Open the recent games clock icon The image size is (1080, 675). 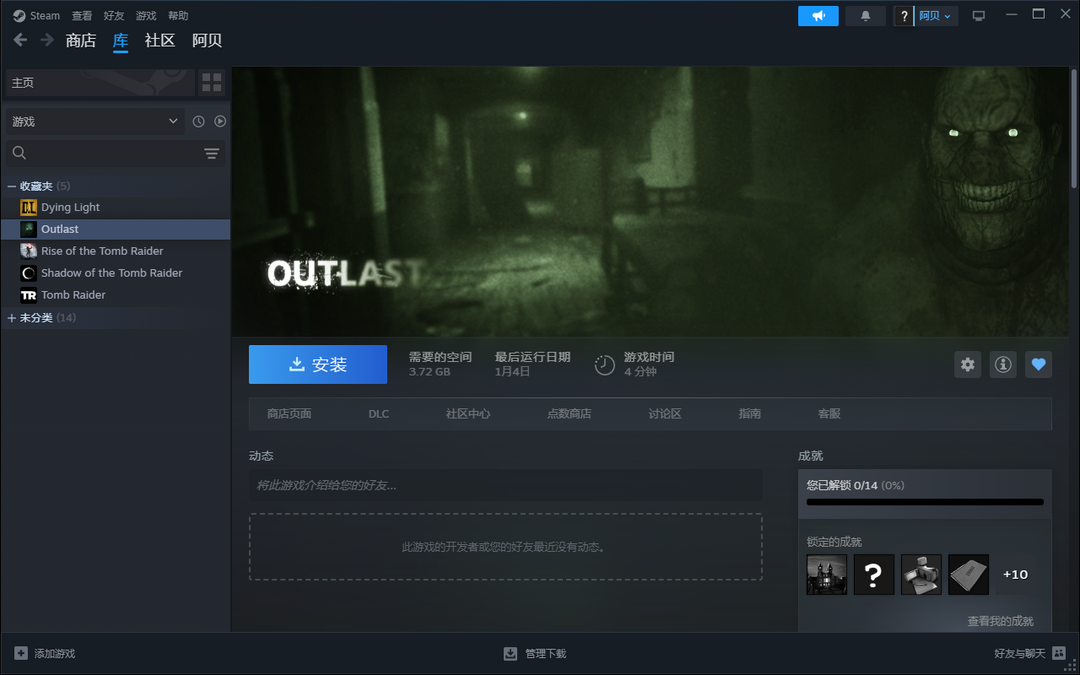pos(198,121)
